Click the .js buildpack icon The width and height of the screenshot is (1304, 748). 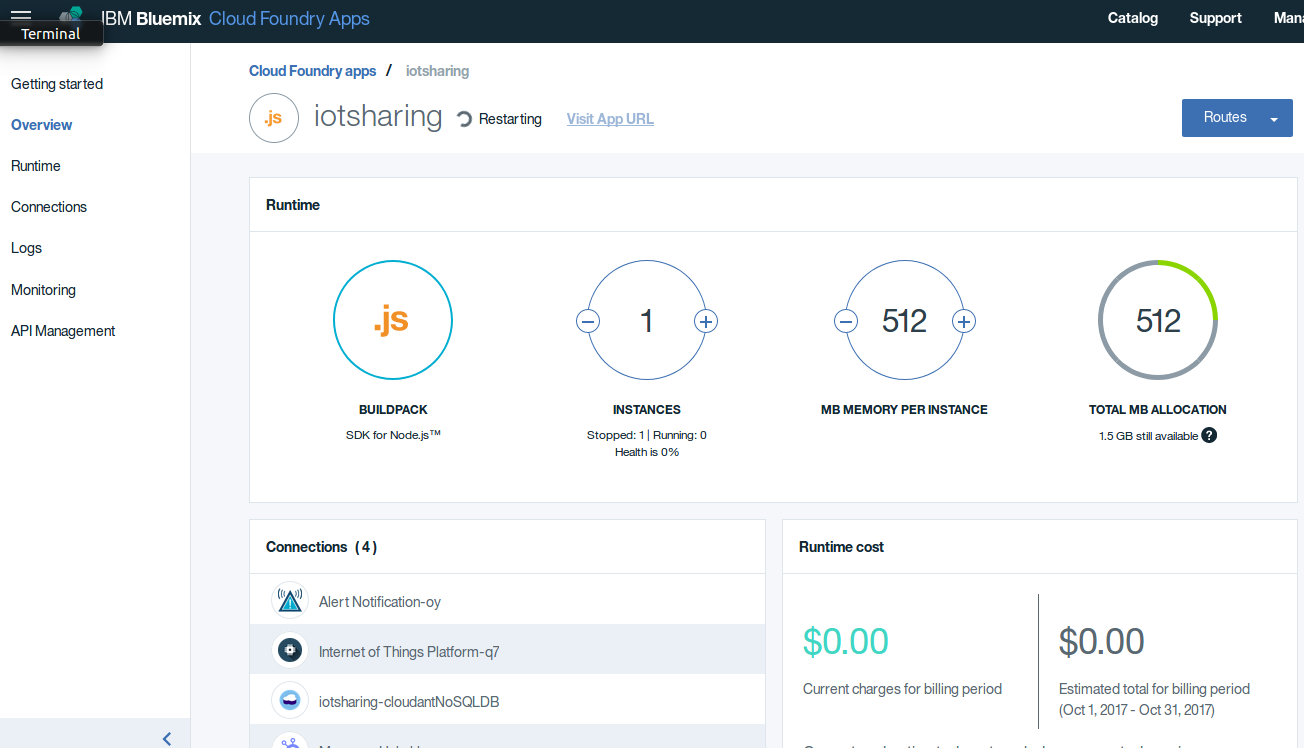click(392, 320)
